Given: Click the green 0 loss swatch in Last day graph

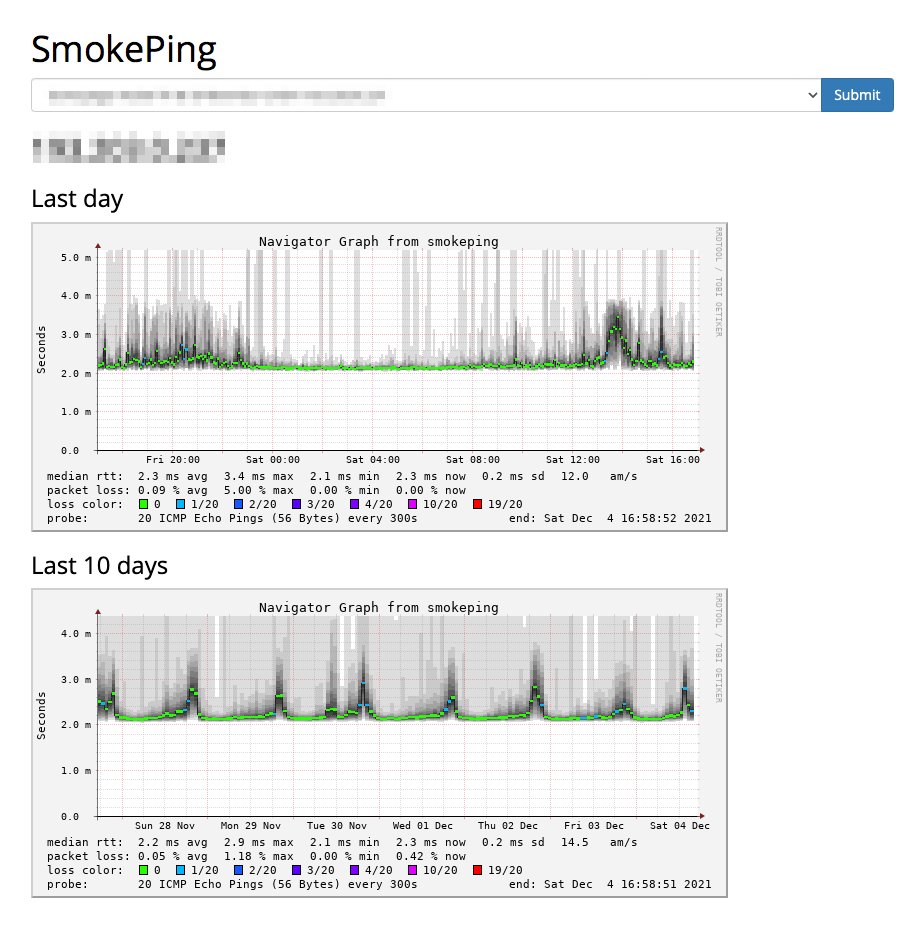Looking at the screenshot, I should 144,504.
